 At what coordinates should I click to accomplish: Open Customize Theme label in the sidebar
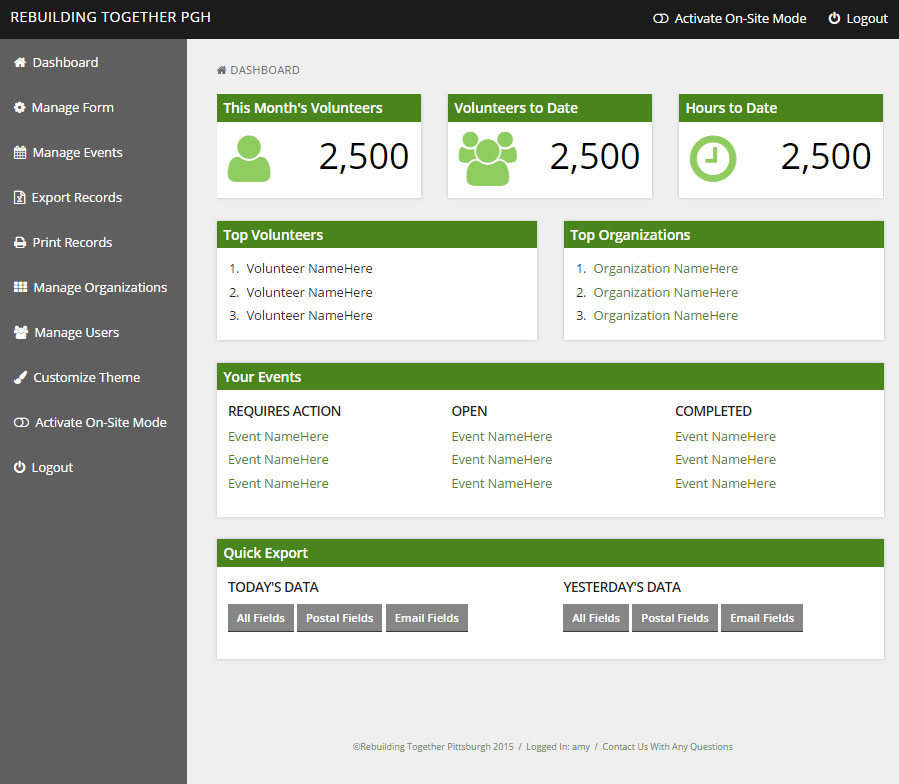87,377
